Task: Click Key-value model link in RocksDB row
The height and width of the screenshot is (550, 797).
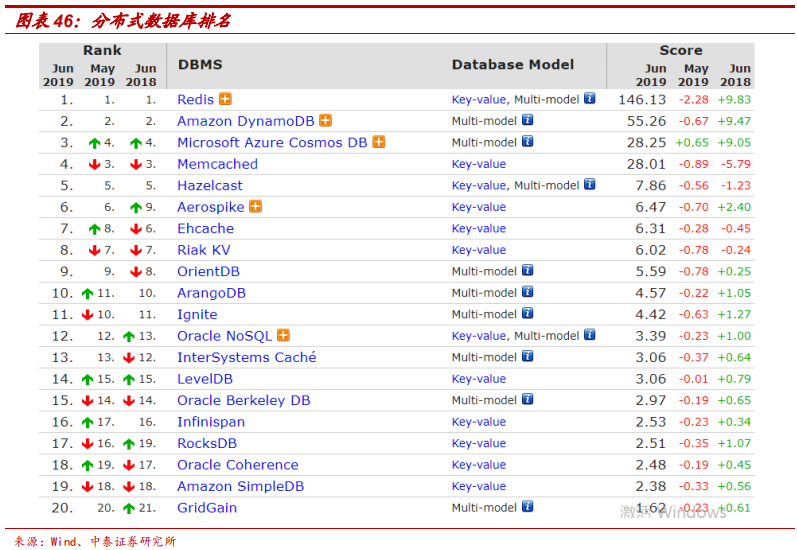Action: click(479, 443)
